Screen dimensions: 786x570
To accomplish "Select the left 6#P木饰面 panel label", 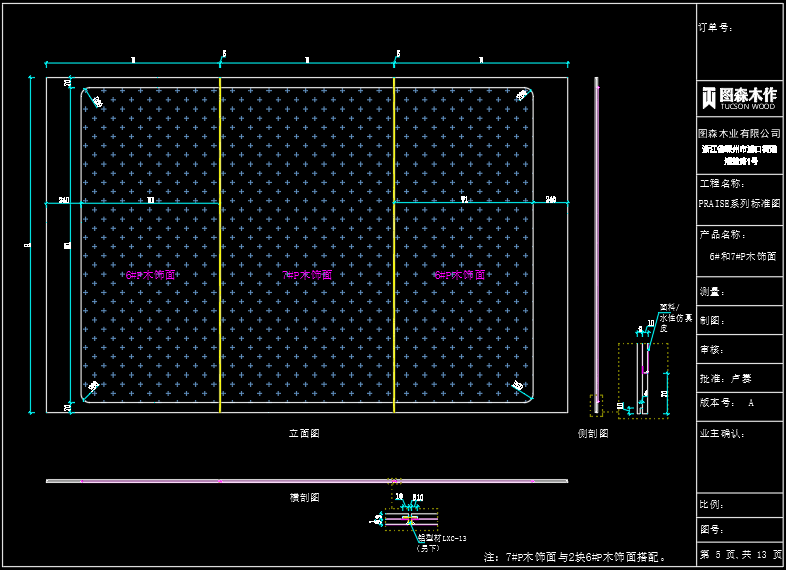I will (151, 274).
